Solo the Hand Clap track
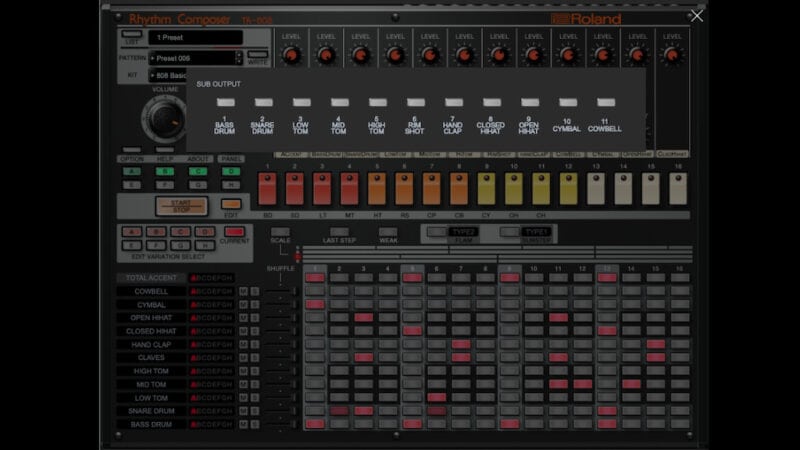 (255, 344)
